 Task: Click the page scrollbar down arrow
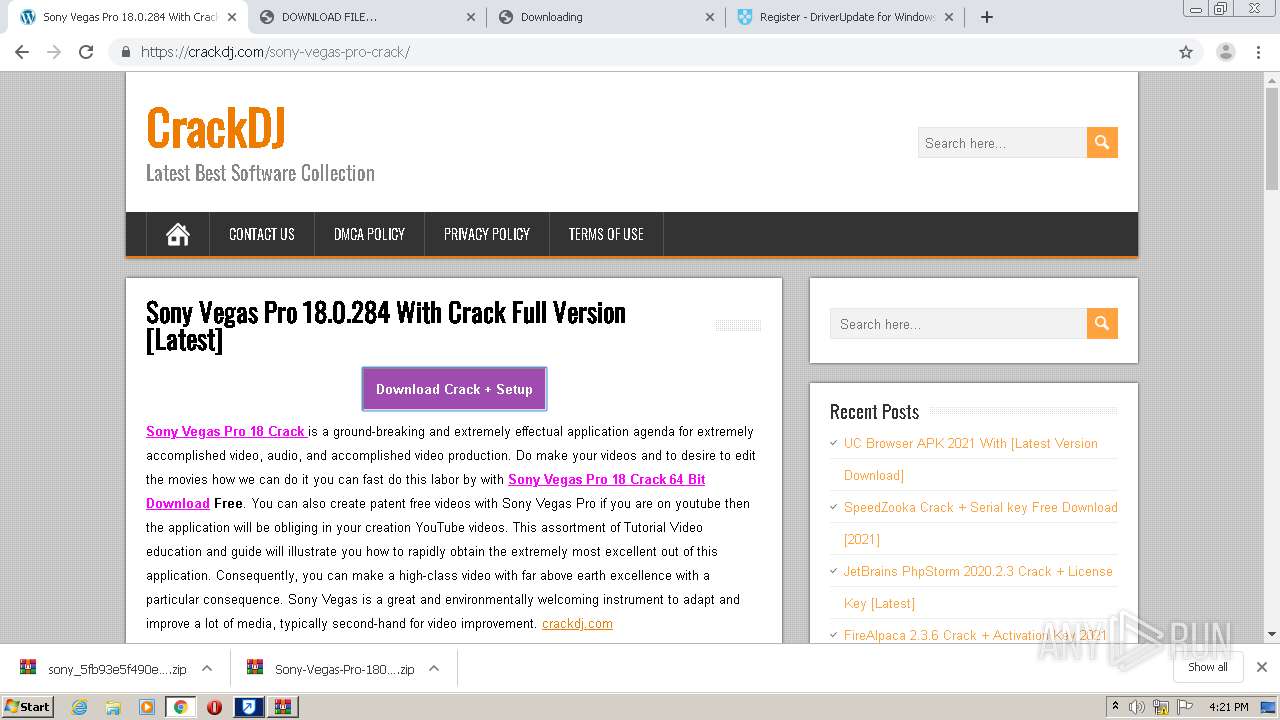(x=1271, y=634)
